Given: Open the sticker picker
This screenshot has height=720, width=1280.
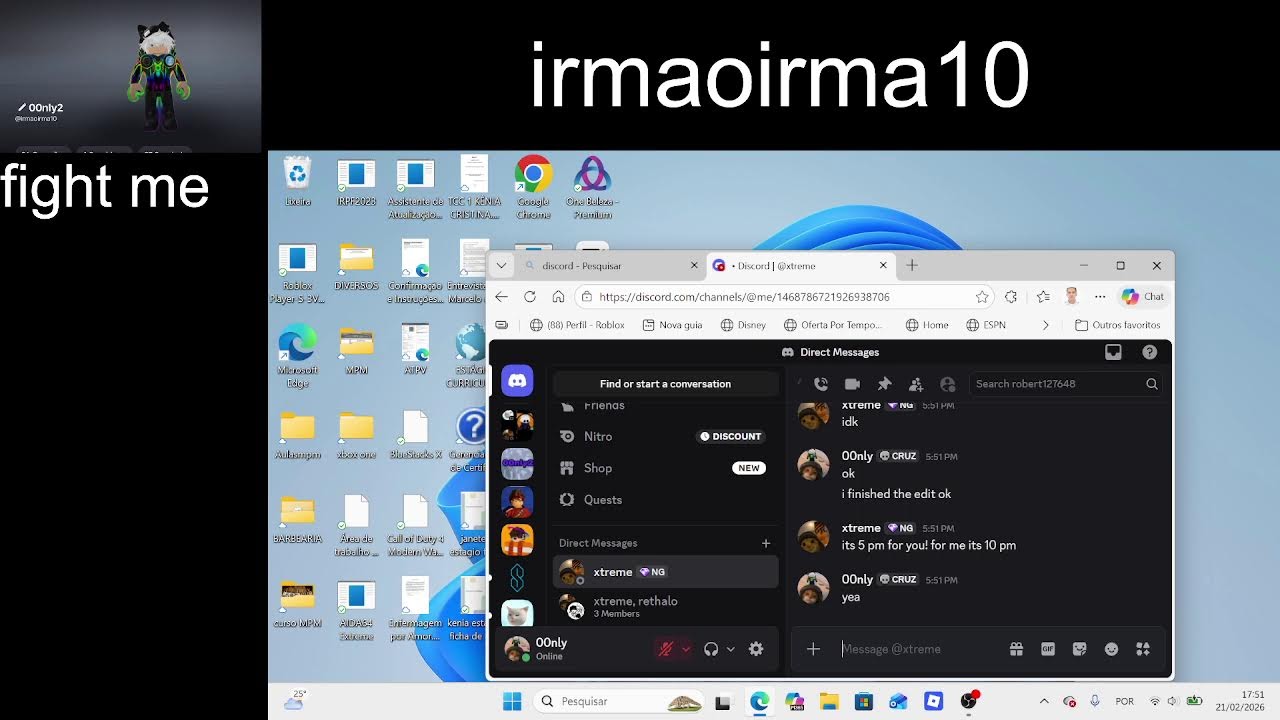Looking at the screenshot, I should click(x=1080, y=649).
